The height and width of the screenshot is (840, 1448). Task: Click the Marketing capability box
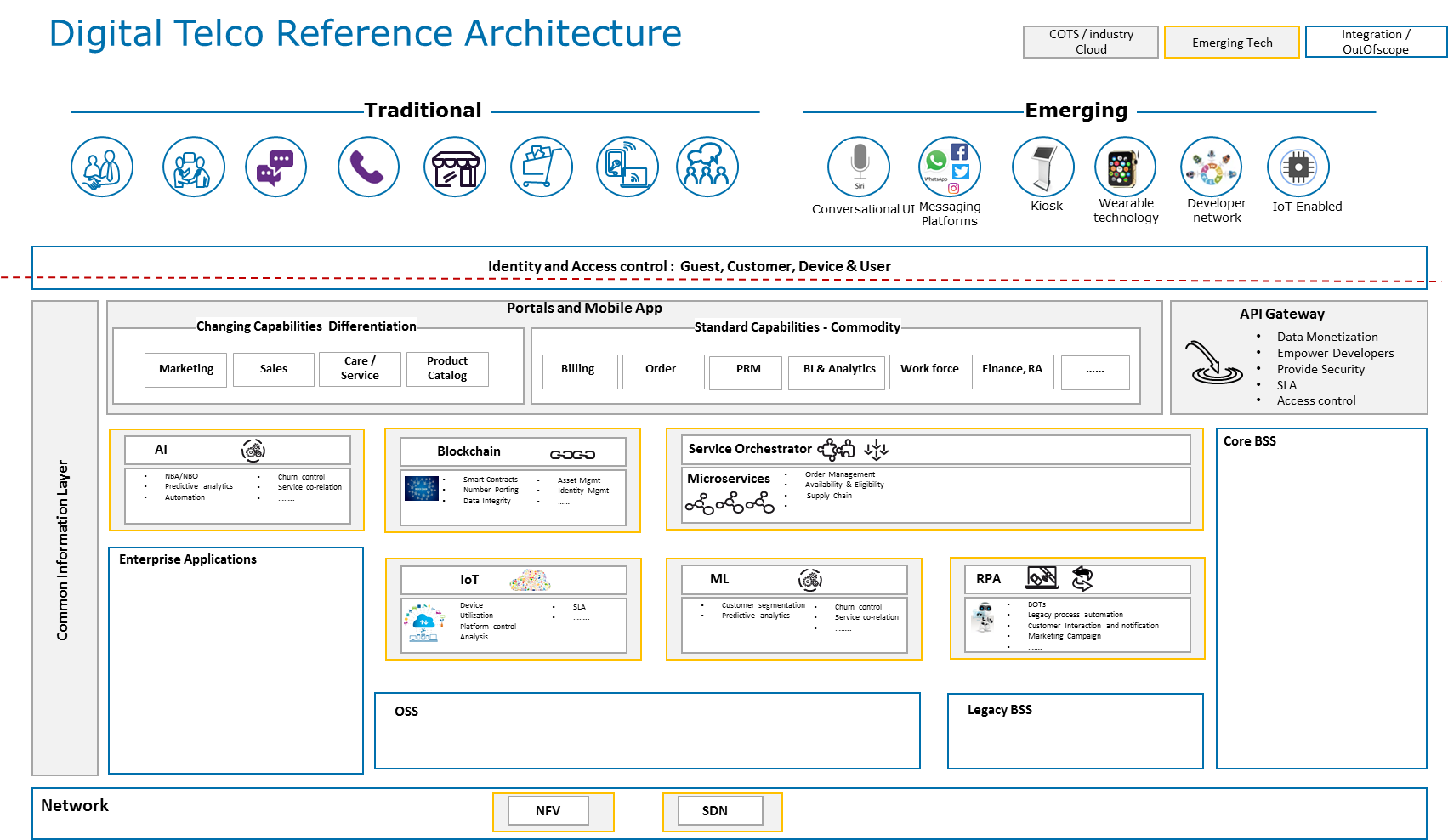(185, 369)
